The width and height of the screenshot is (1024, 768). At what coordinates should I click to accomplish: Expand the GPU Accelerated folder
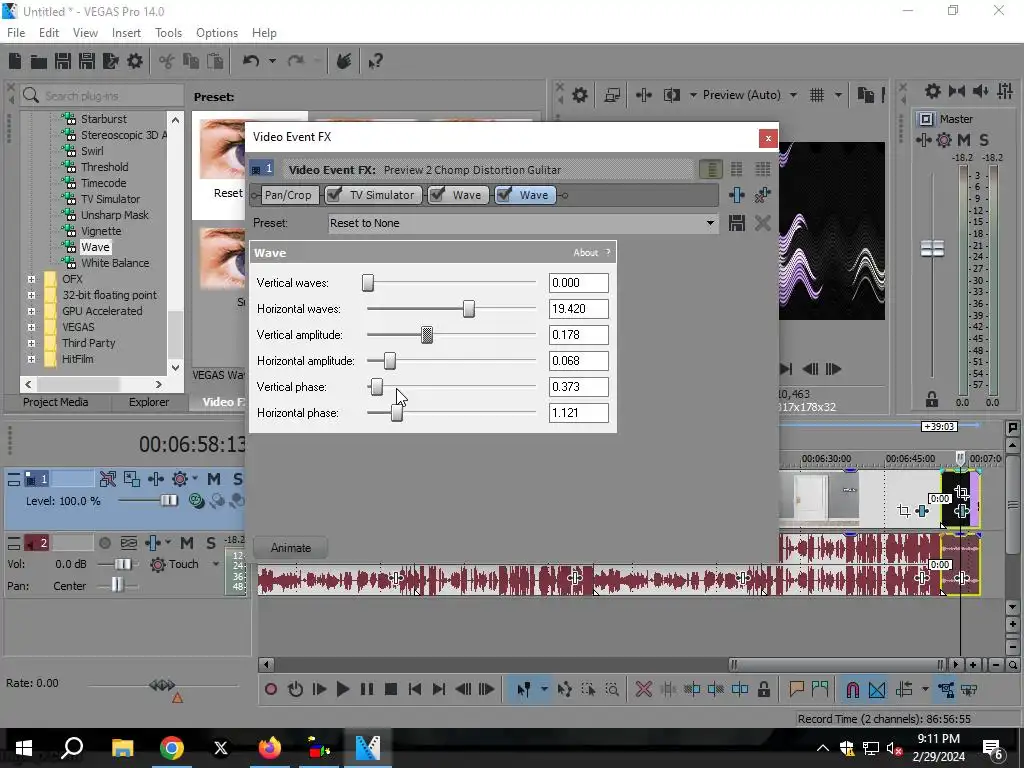pos(31,311)
